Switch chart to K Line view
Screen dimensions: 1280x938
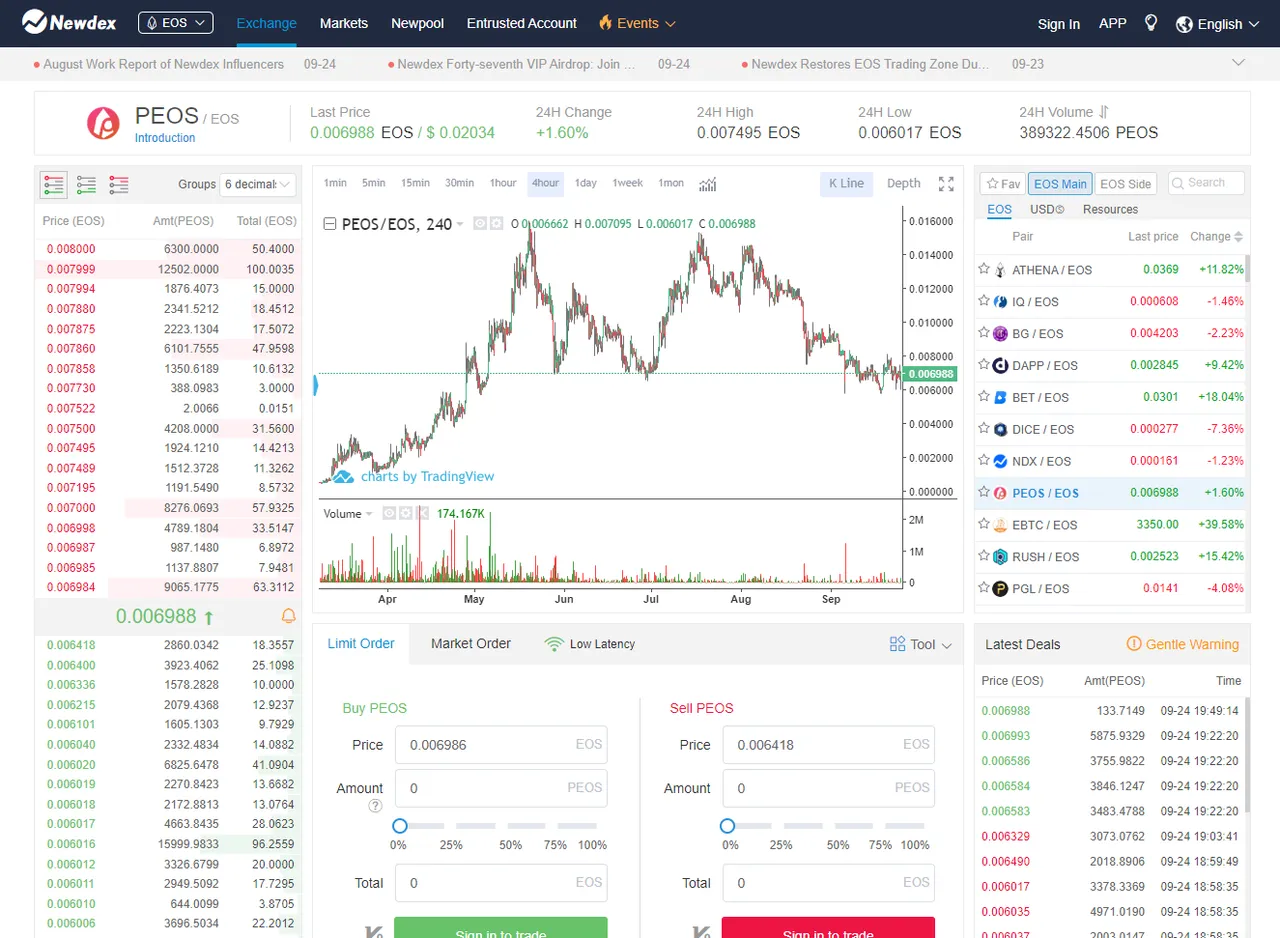pyautogui.click(x=846, y=183)
